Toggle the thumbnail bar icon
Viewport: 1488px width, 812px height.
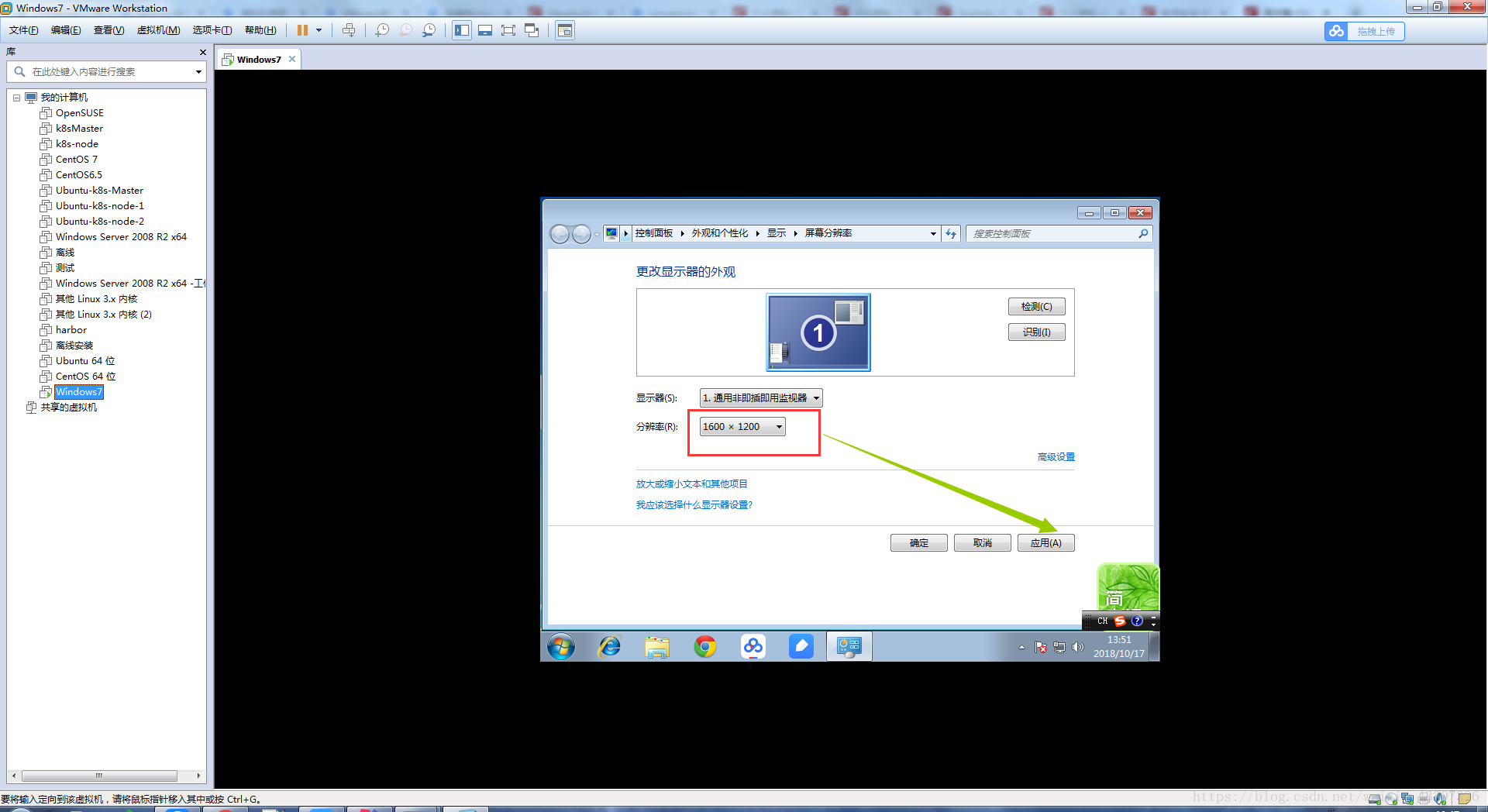click(485, 30)
